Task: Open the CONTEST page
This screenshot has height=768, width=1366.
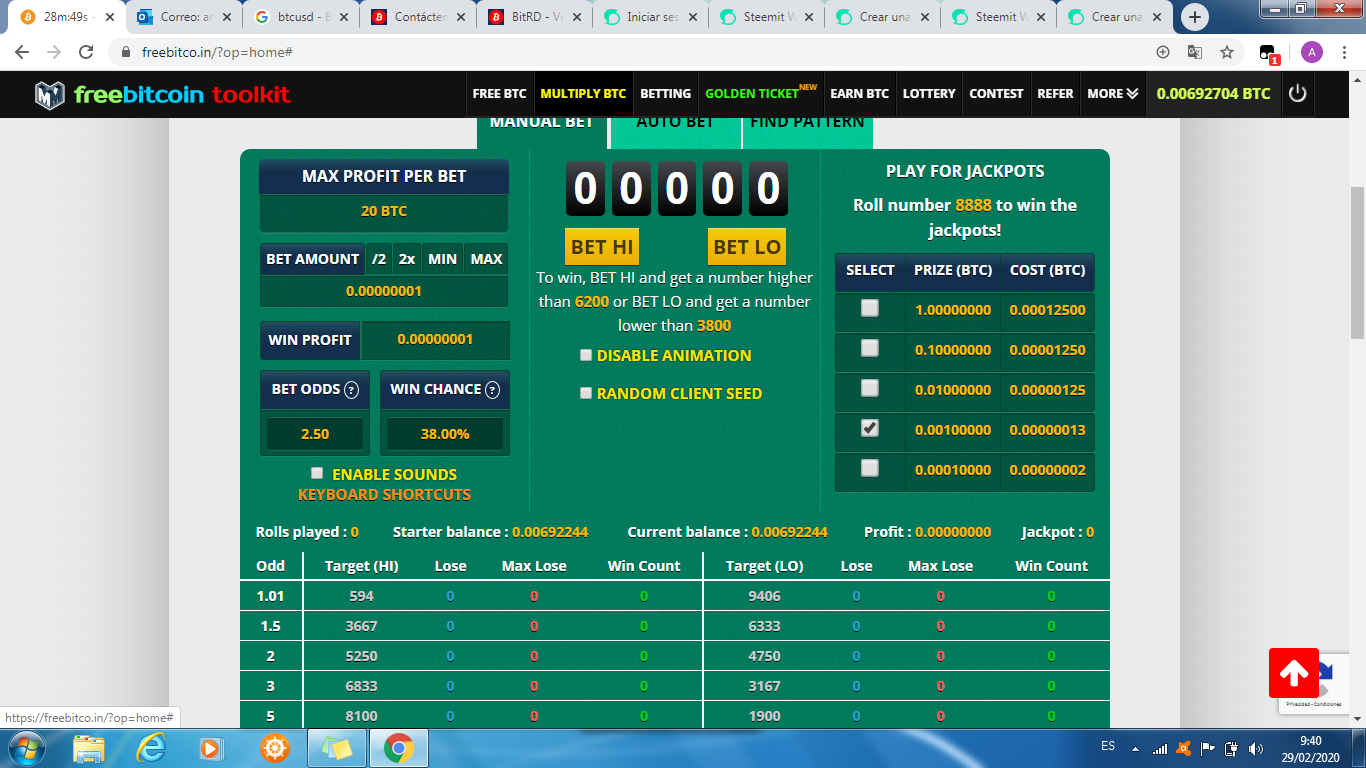Action: click(996, 94)
